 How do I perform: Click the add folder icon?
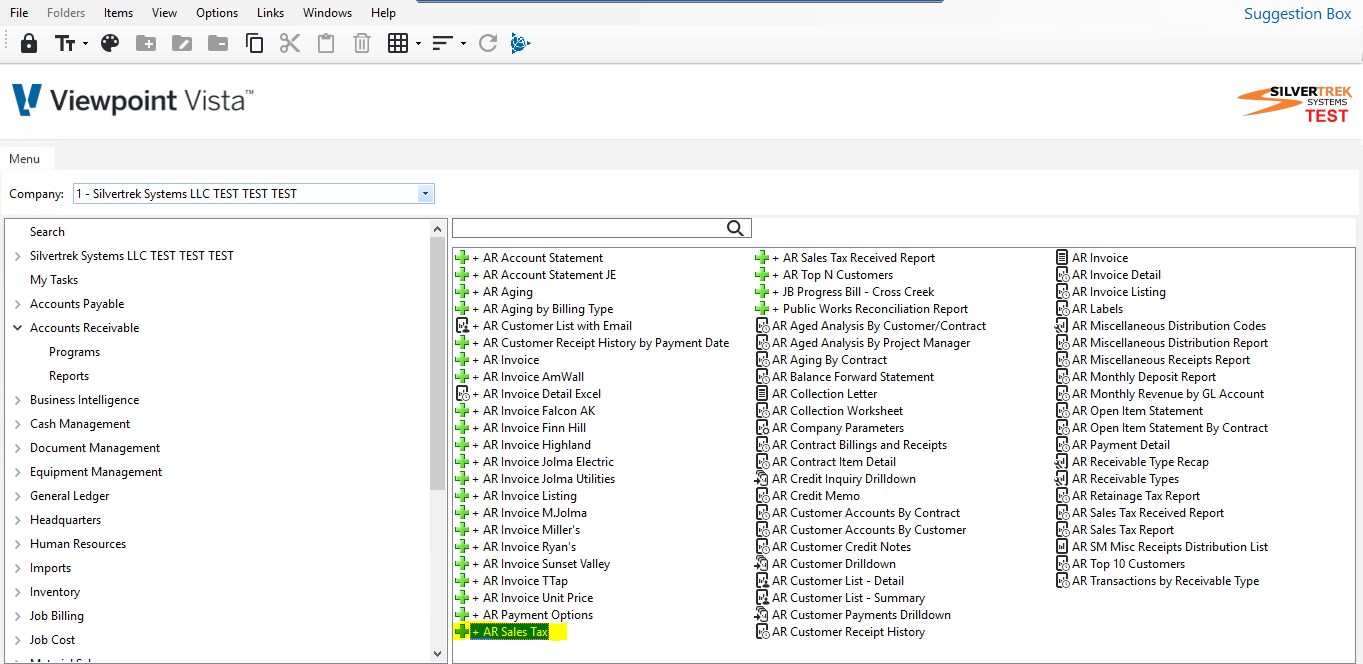tap(146, 43)
